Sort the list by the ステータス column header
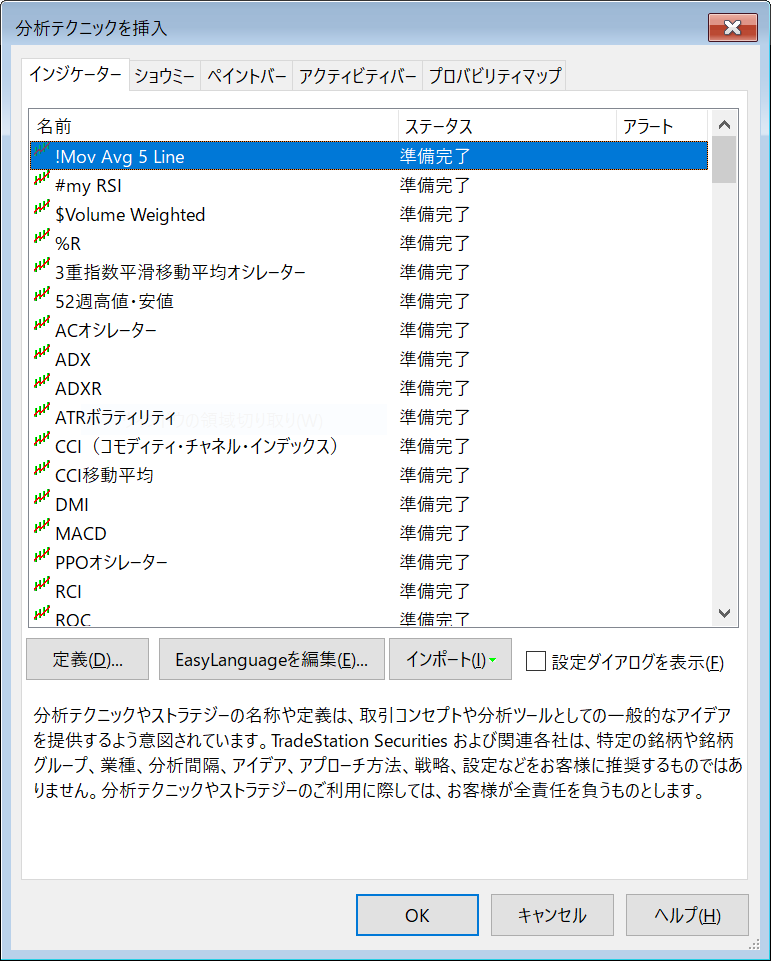 pos(506,126)
